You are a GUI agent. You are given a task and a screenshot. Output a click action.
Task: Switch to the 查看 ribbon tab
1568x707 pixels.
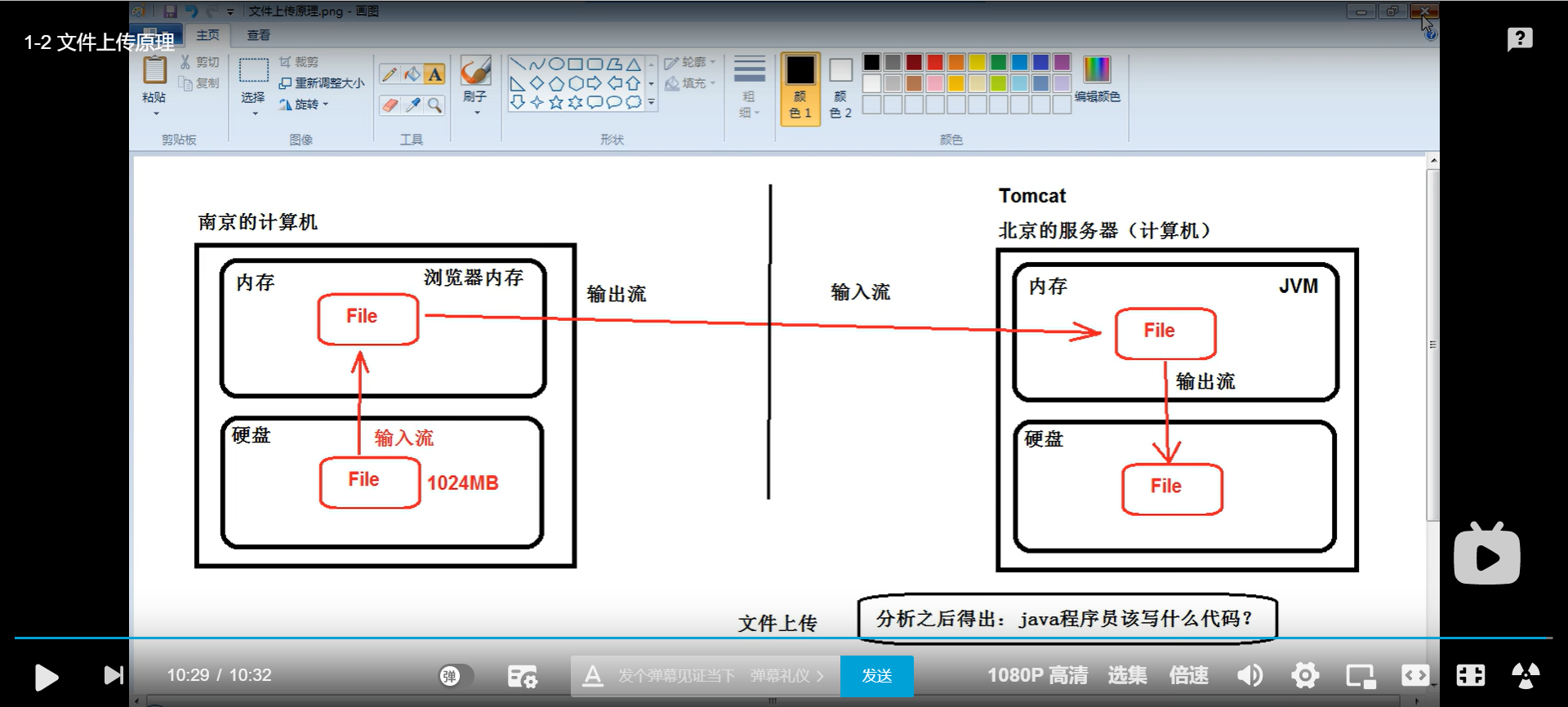coord(258,35)
